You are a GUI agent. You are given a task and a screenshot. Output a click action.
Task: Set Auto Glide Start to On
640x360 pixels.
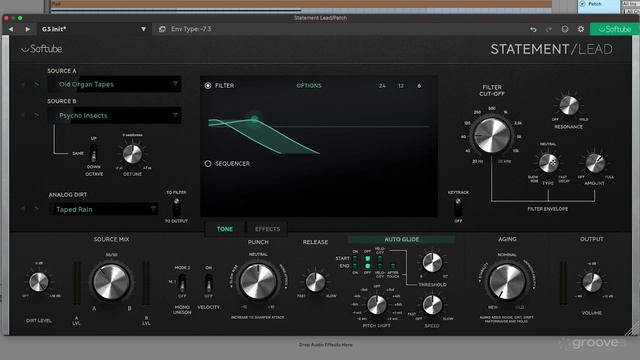tap(355, 258)
